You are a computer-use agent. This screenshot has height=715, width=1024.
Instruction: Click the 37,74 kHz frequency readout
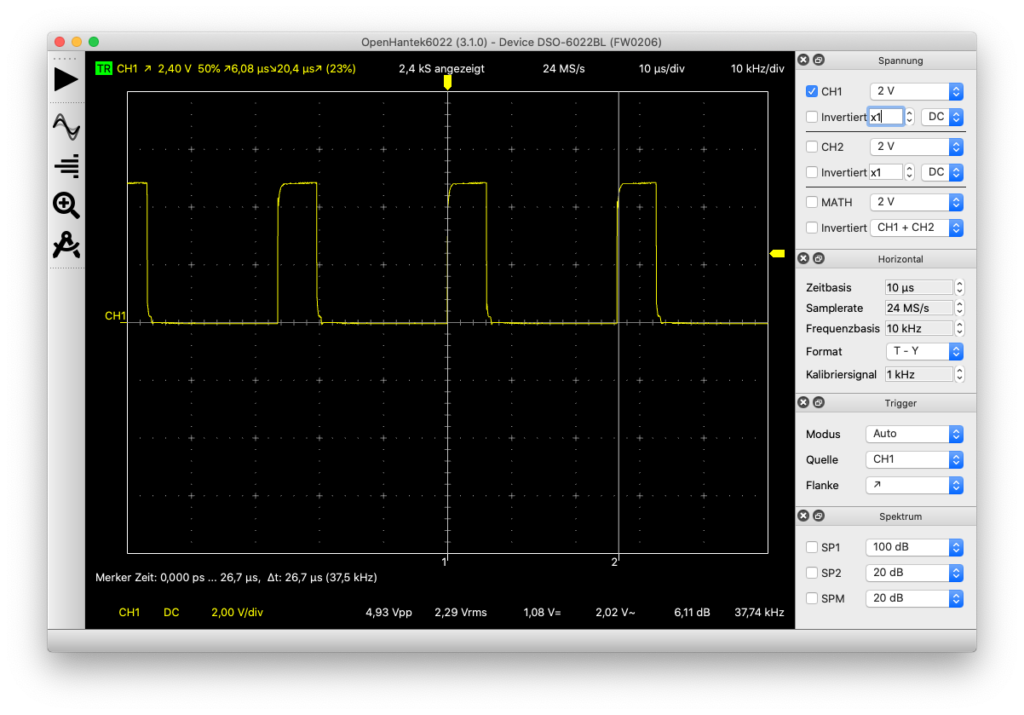click(759, 612)
